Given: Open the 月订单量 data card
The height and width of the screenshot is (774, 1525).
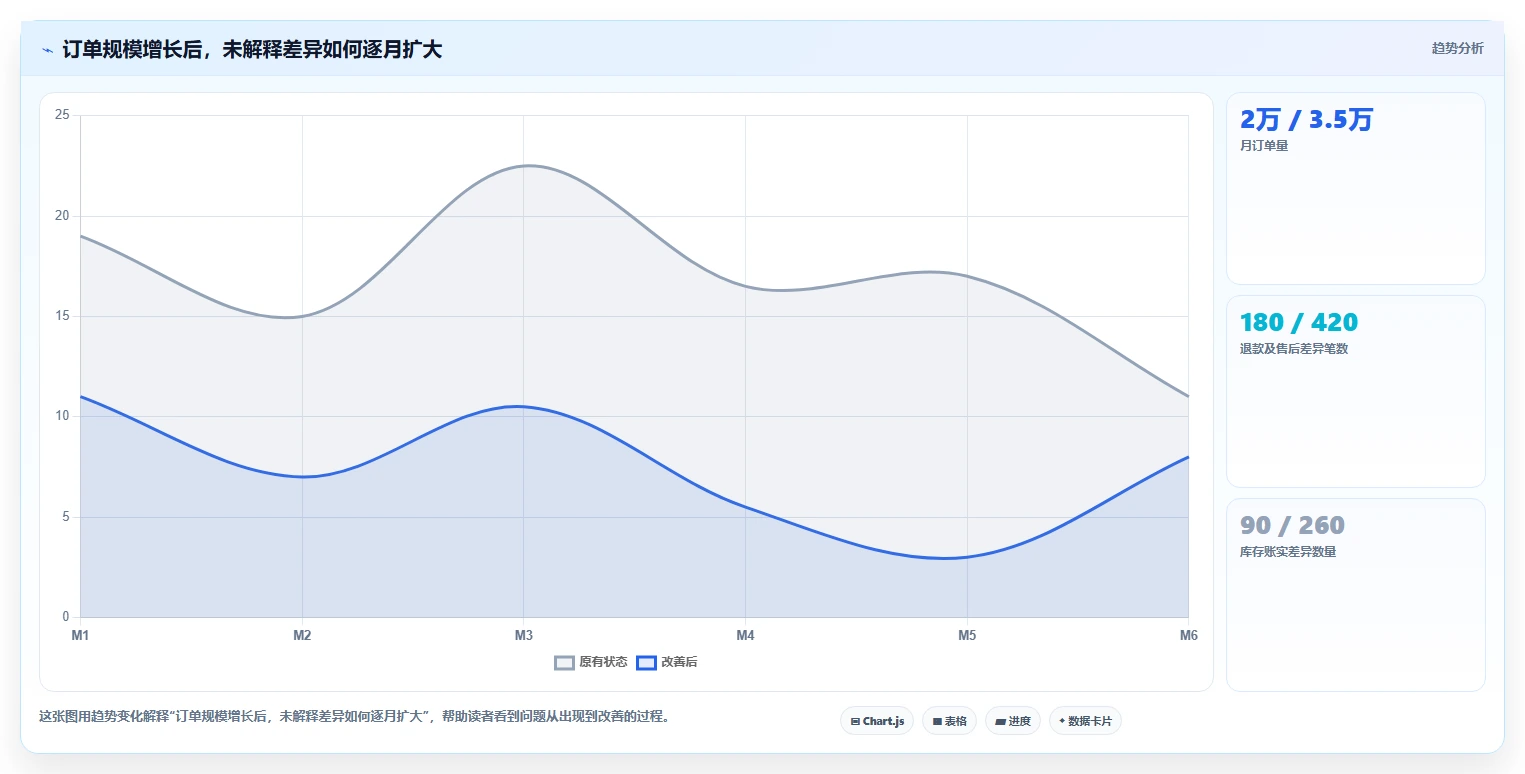Looking at the screenshot, I should pyautogui.click(x=1355, y=188).
